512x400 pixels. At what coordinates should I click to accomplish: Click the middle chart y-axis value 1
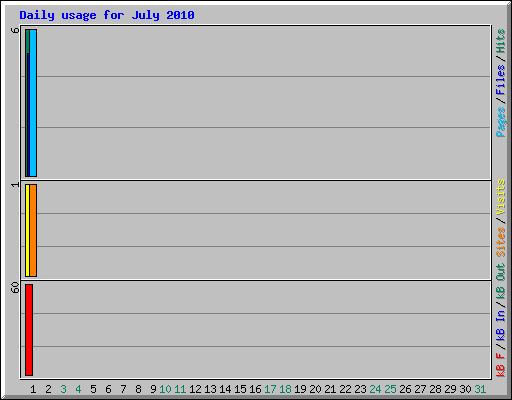tap(15, 184)
